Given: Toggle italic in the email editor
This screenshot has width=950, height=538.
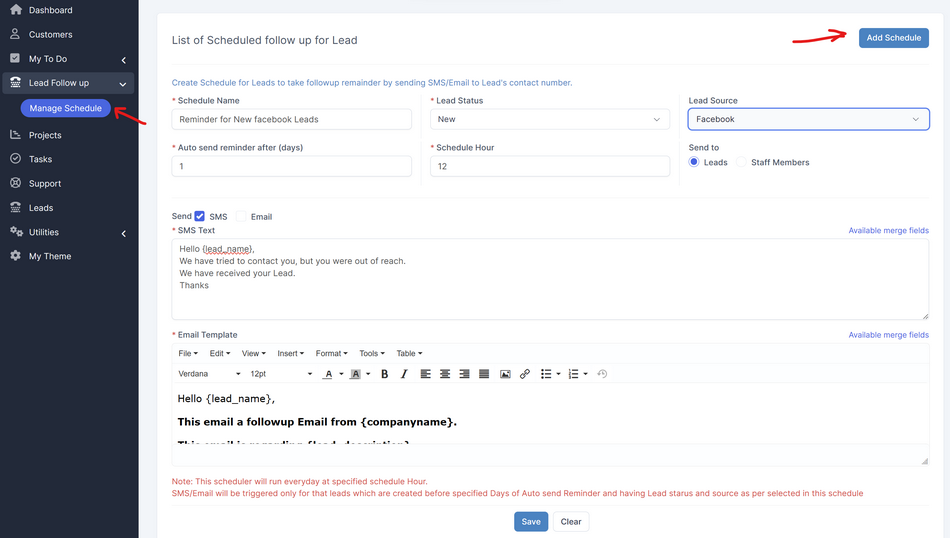Looking at the screenshot, I should (x=404, y=374).
